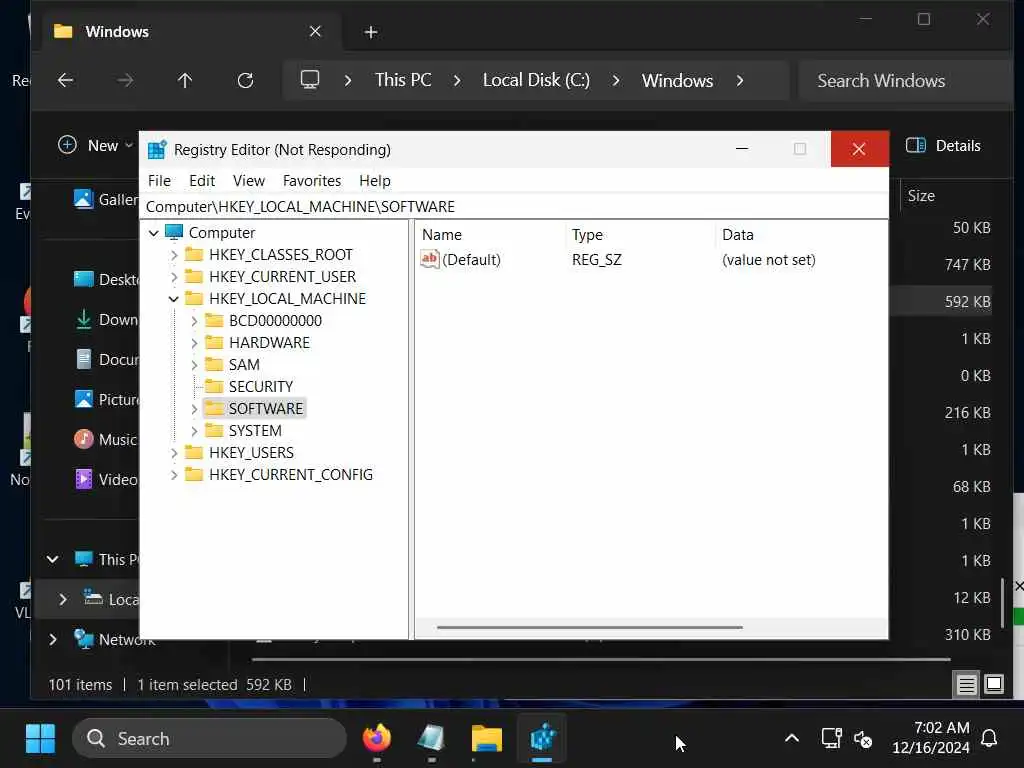Show hidden system tray icons
This screenshot has height=768, width=1024.
click(792, 739)
